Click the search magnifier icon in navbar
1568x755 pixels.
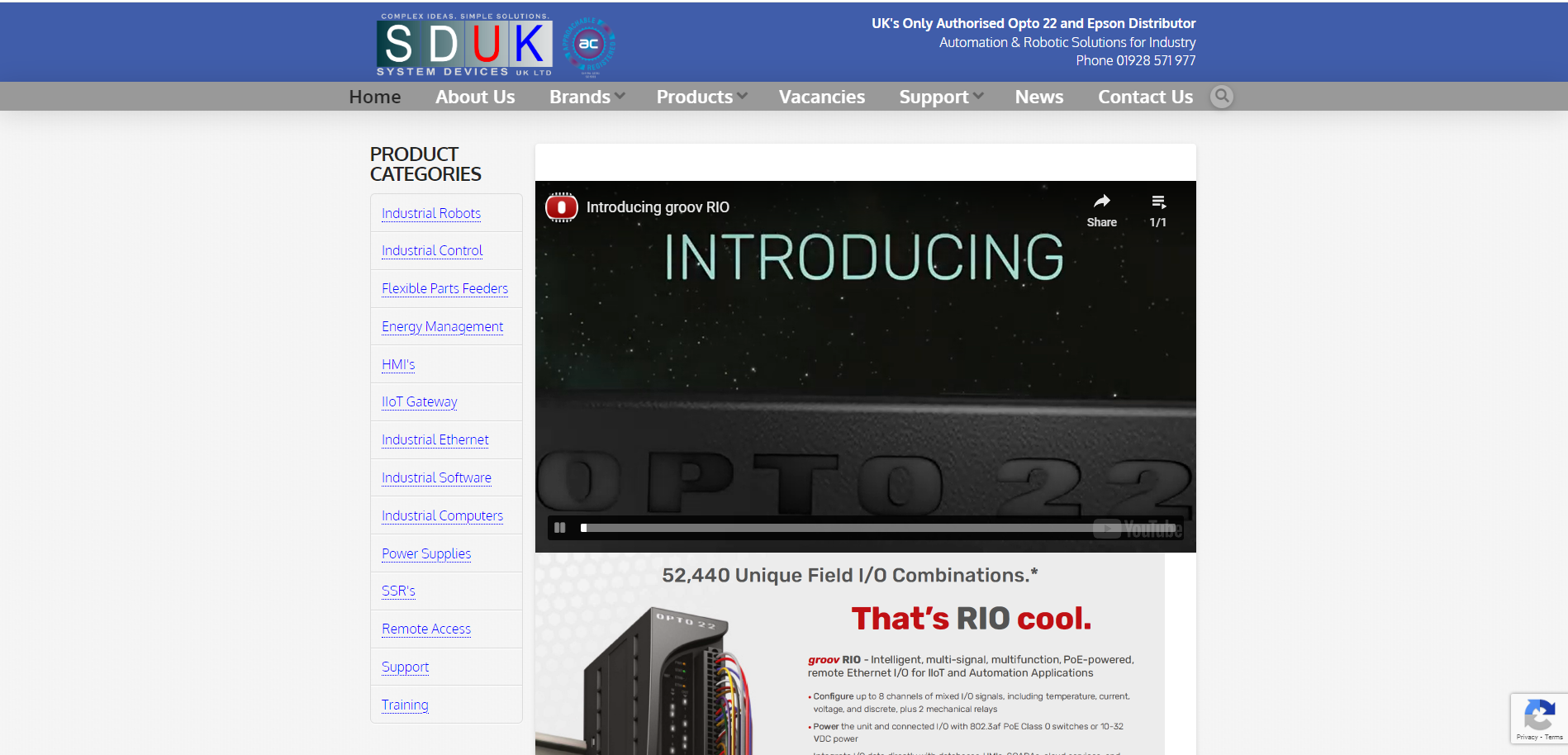pyautogui.click(x=1221, y=97)
